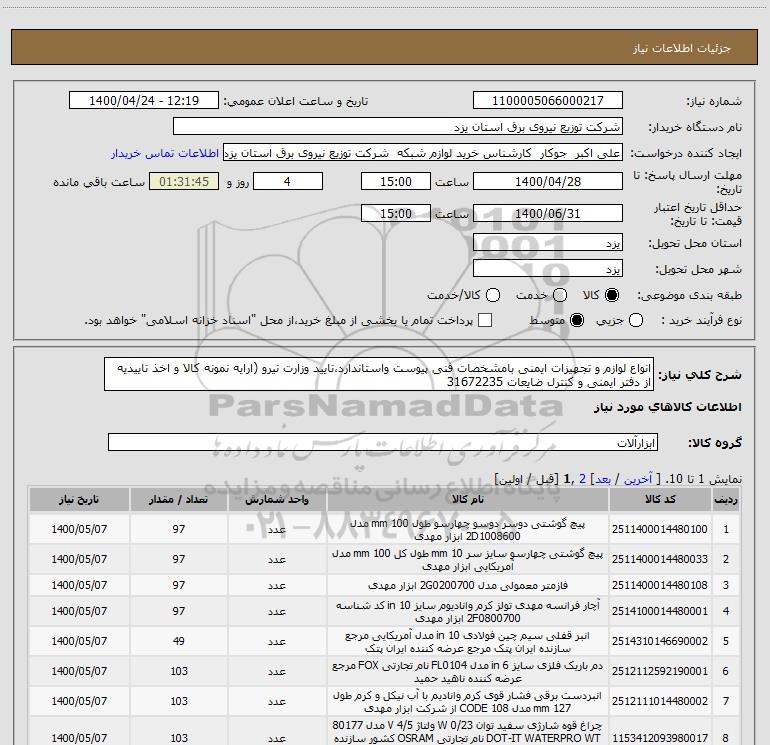
Task: Click the پیچ گوشتی چهارسو سایز سر 10 name
Action: coord(468,560)
